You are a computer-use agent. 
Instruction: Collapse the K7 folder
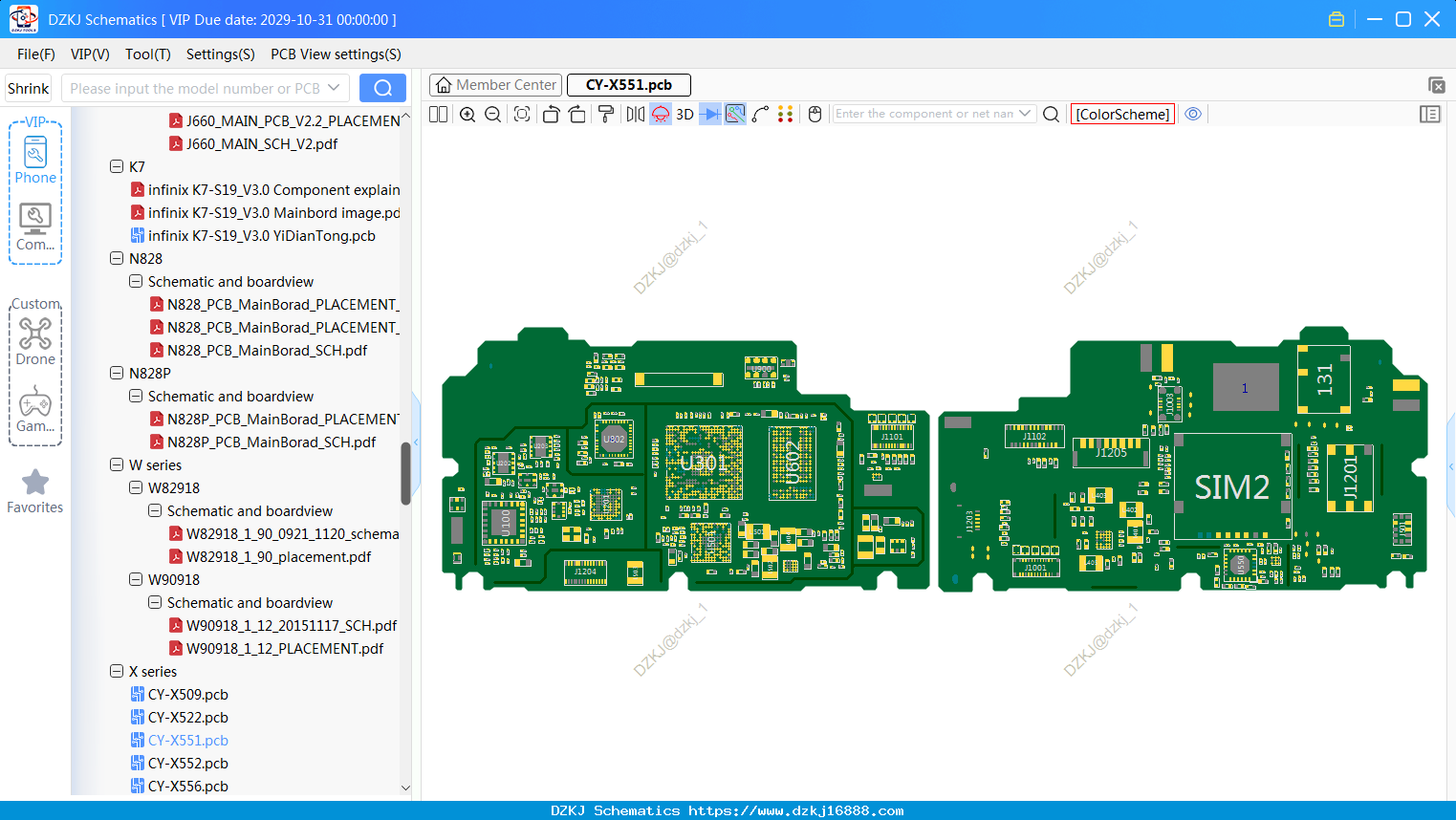coord(117,166)
